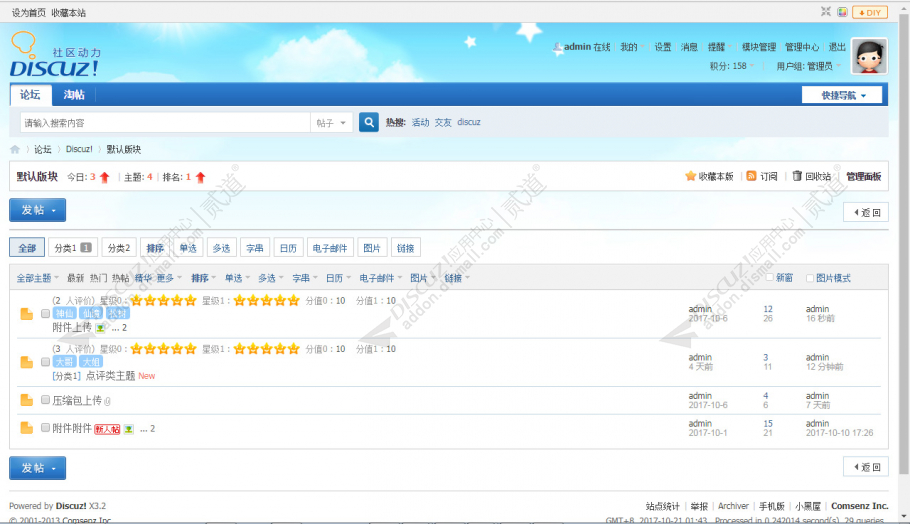Screen dimensions: 910x524
Task: Expand the 积分: 158 dropdown
Action: [x=731, y=66]
